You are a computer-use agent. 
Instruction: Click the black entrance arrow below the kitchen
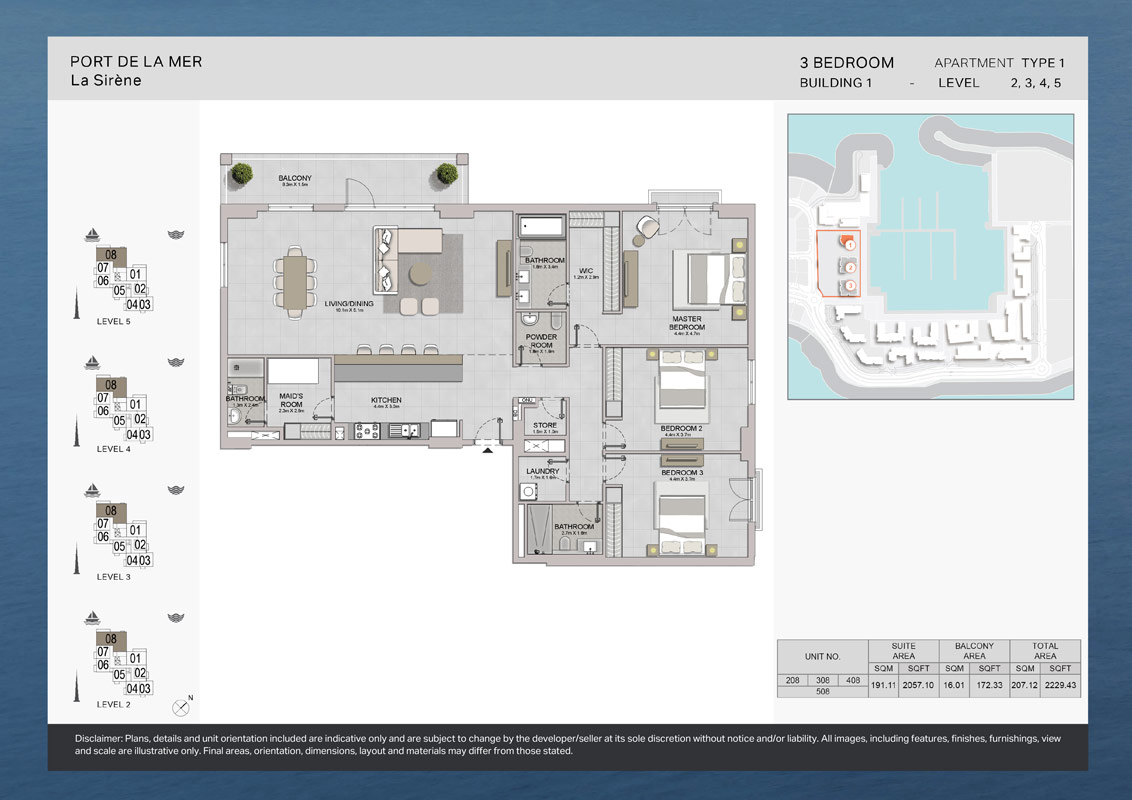[487, 450]
